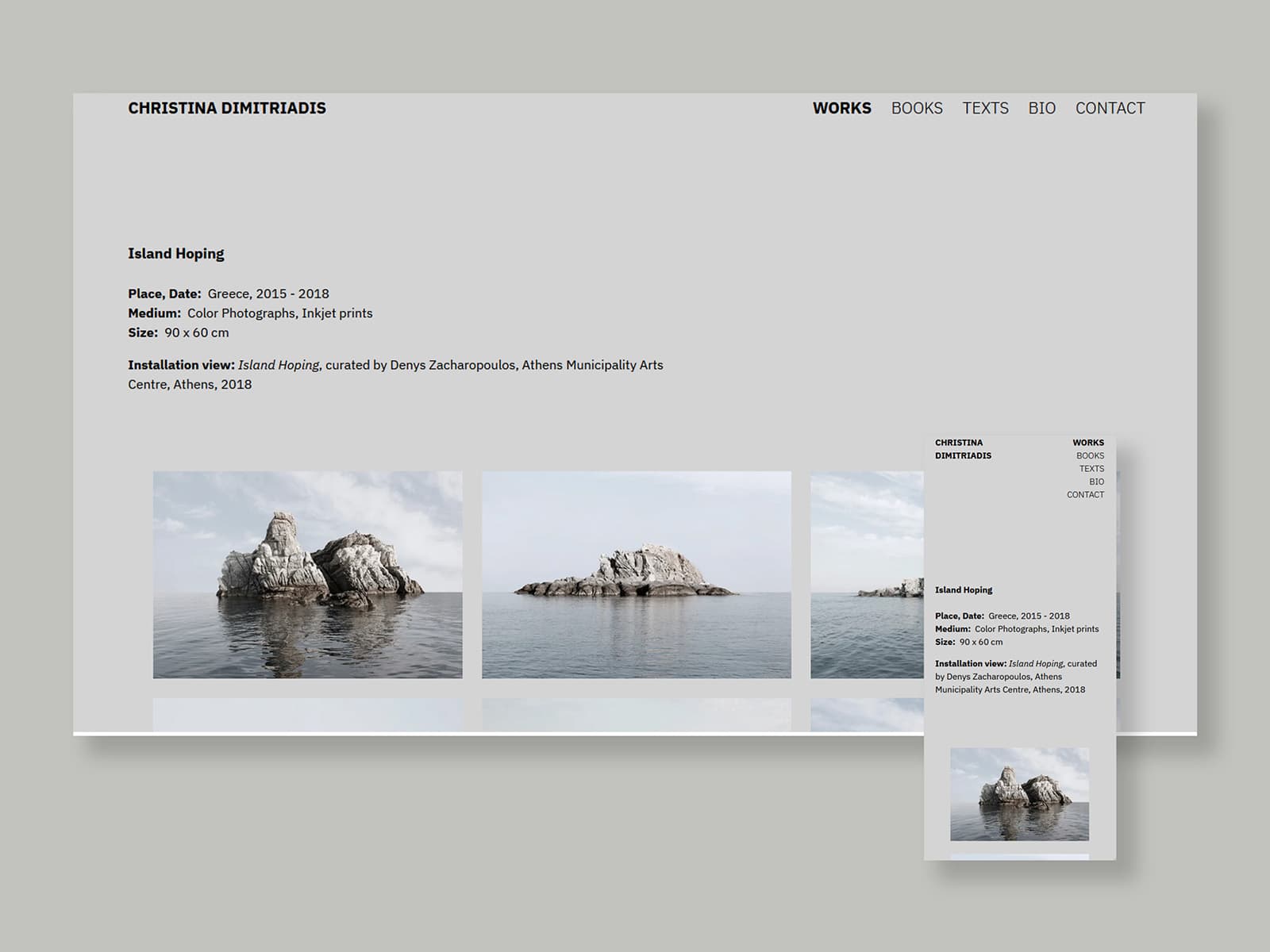The image size is (1270, 952).
Task: Click the CHRISTINA DIMITRIADIS site logo
Action: (x=227, y=108)
